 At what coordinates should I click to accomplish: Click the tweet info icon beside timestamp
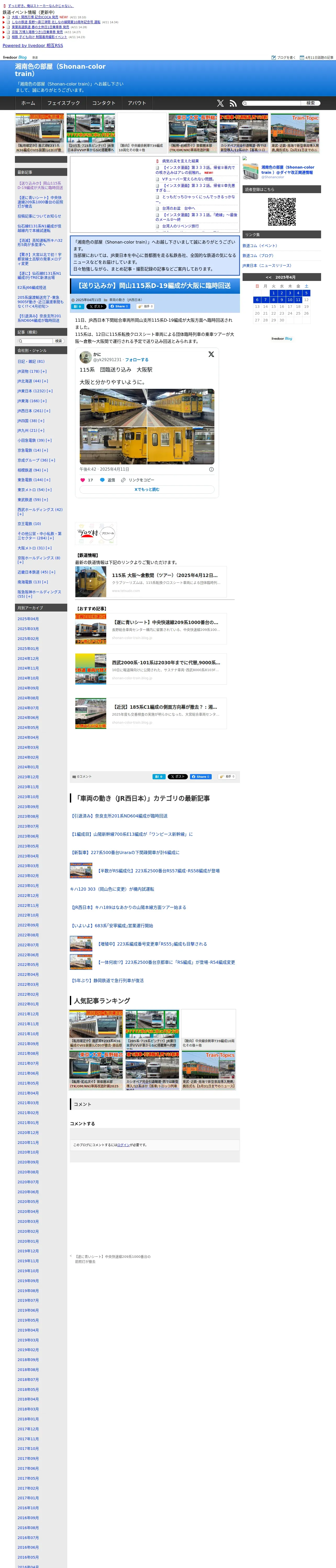[x=212, y=469]
